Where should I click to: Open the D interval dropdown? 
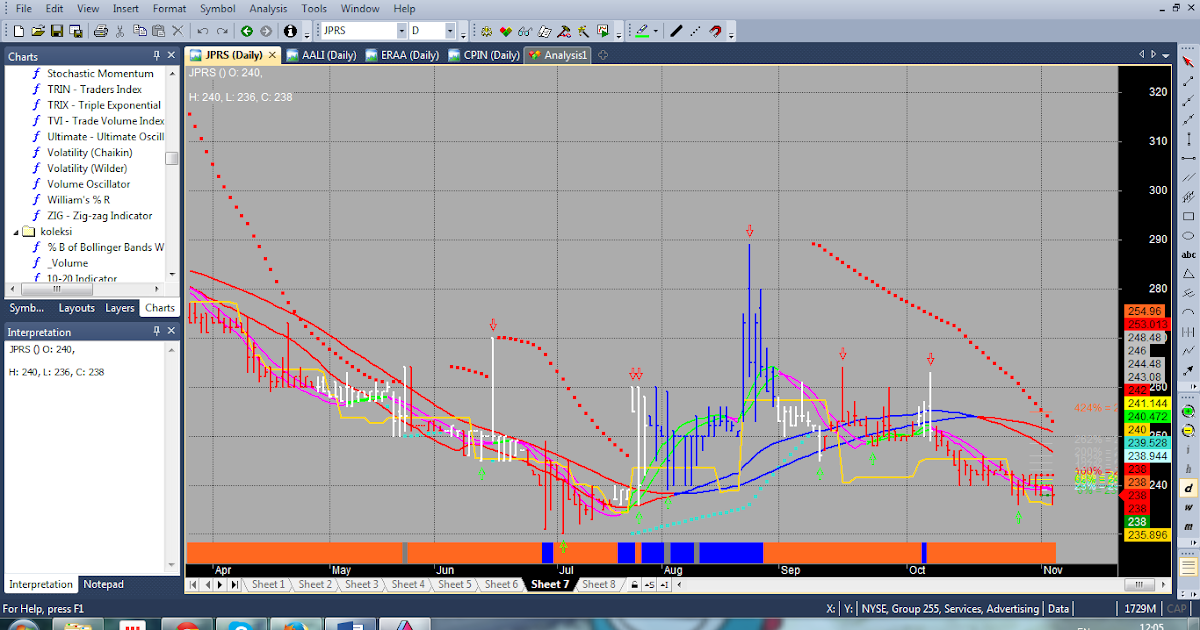point(450,31)
